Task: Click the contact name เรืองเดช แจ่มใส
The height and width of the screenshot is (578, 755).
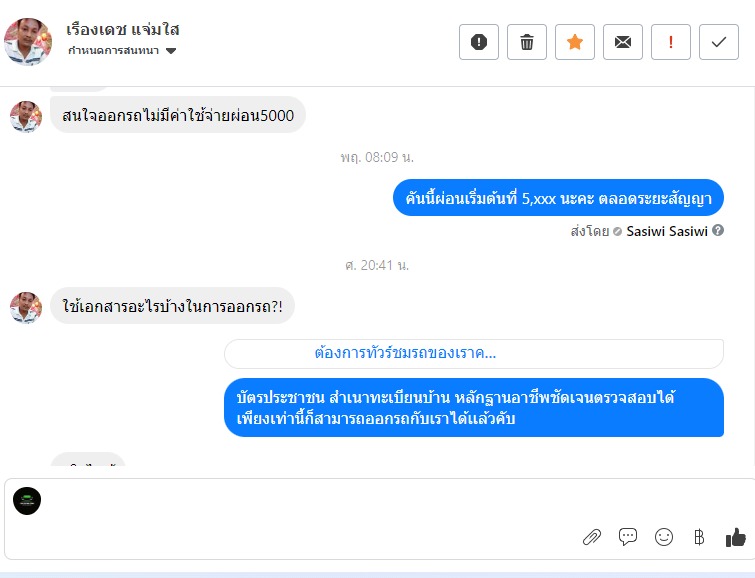Action: click(123, 29)
